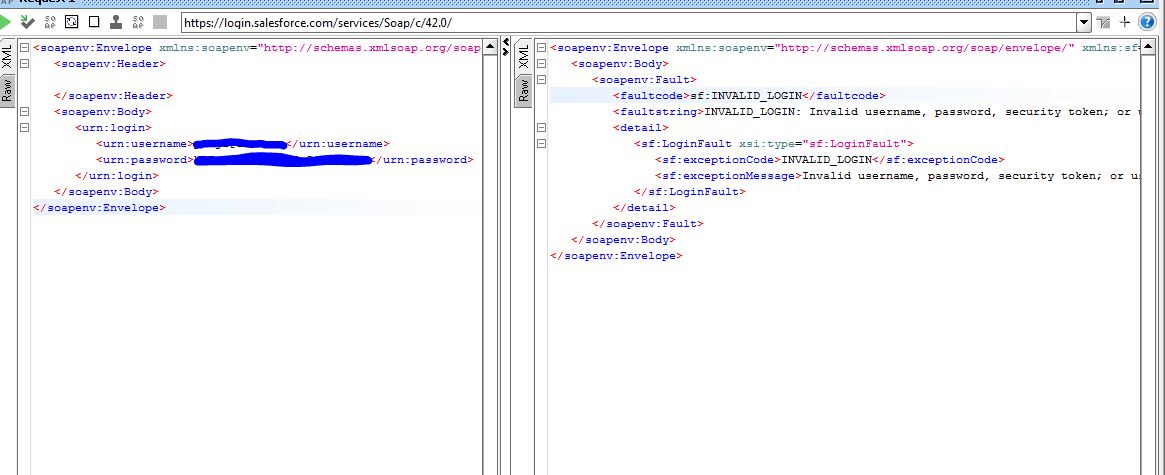The image size is (1165, 475).
Task: Click the closing soapenv:Envelope tag in response
Action: click(x=616, y=256)
